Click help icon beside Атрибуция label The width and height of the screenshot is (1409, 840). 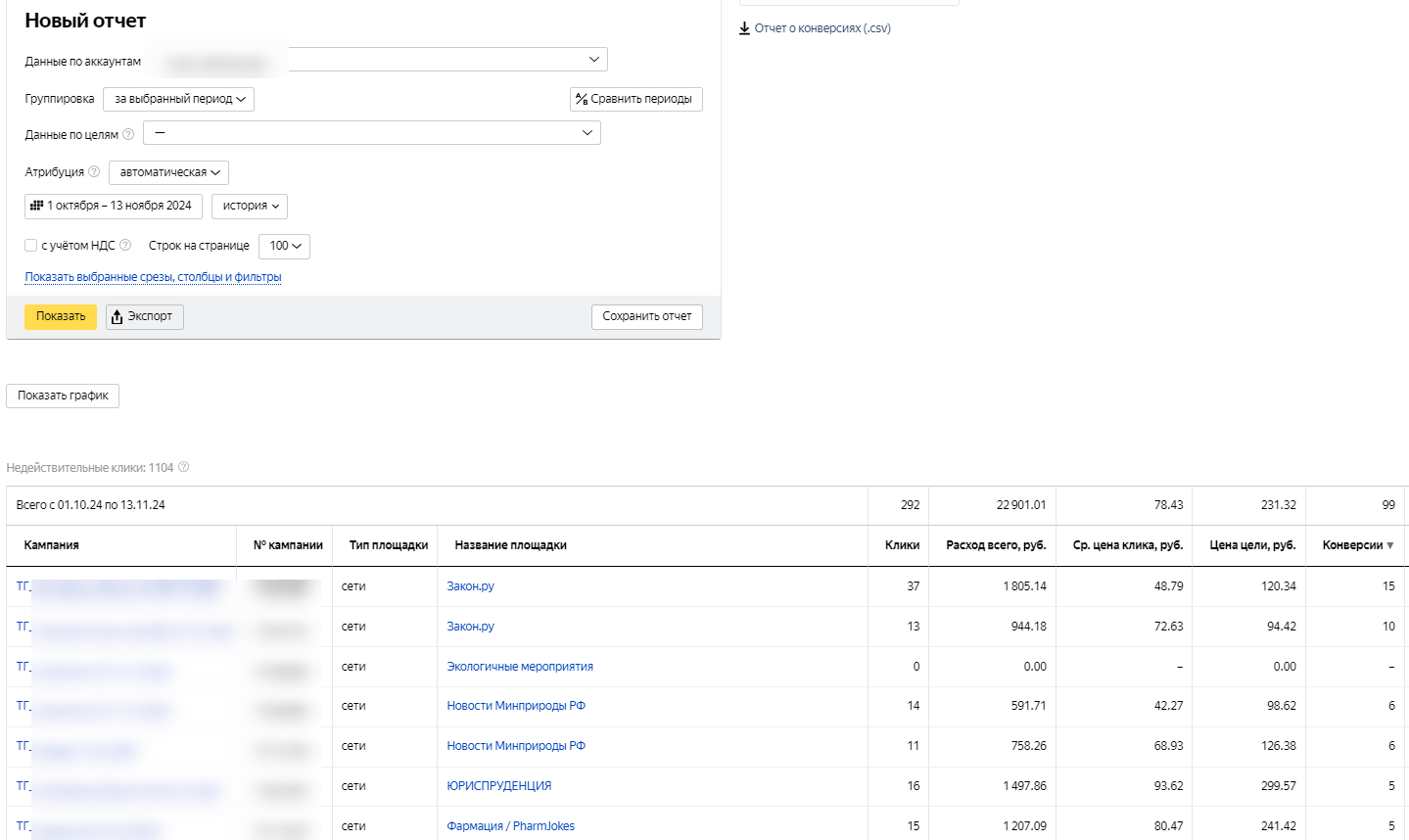[94, 171]
